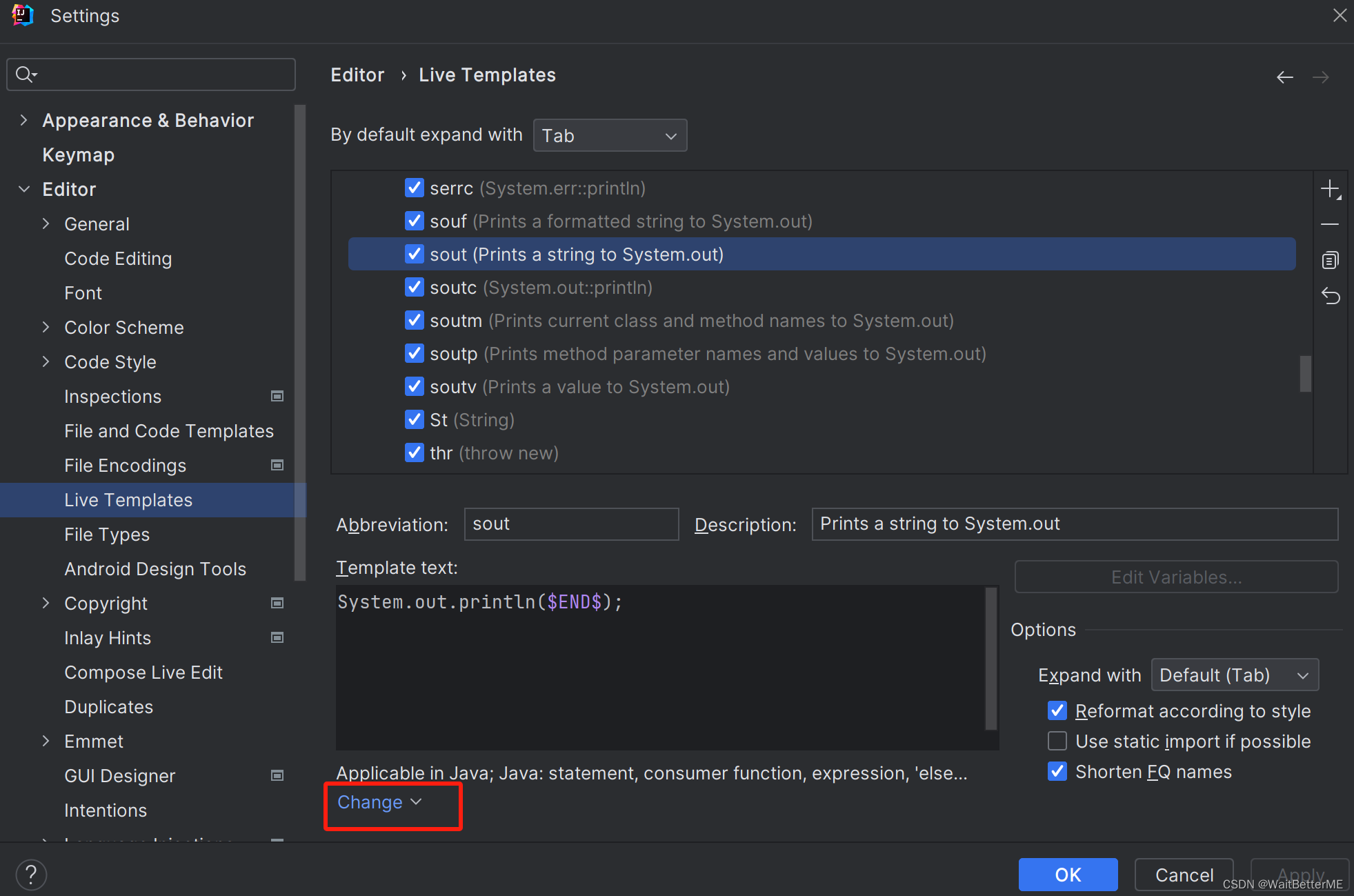Select the soutv template row
Viewport: 1354px width, 896px height.
point(822,386)
